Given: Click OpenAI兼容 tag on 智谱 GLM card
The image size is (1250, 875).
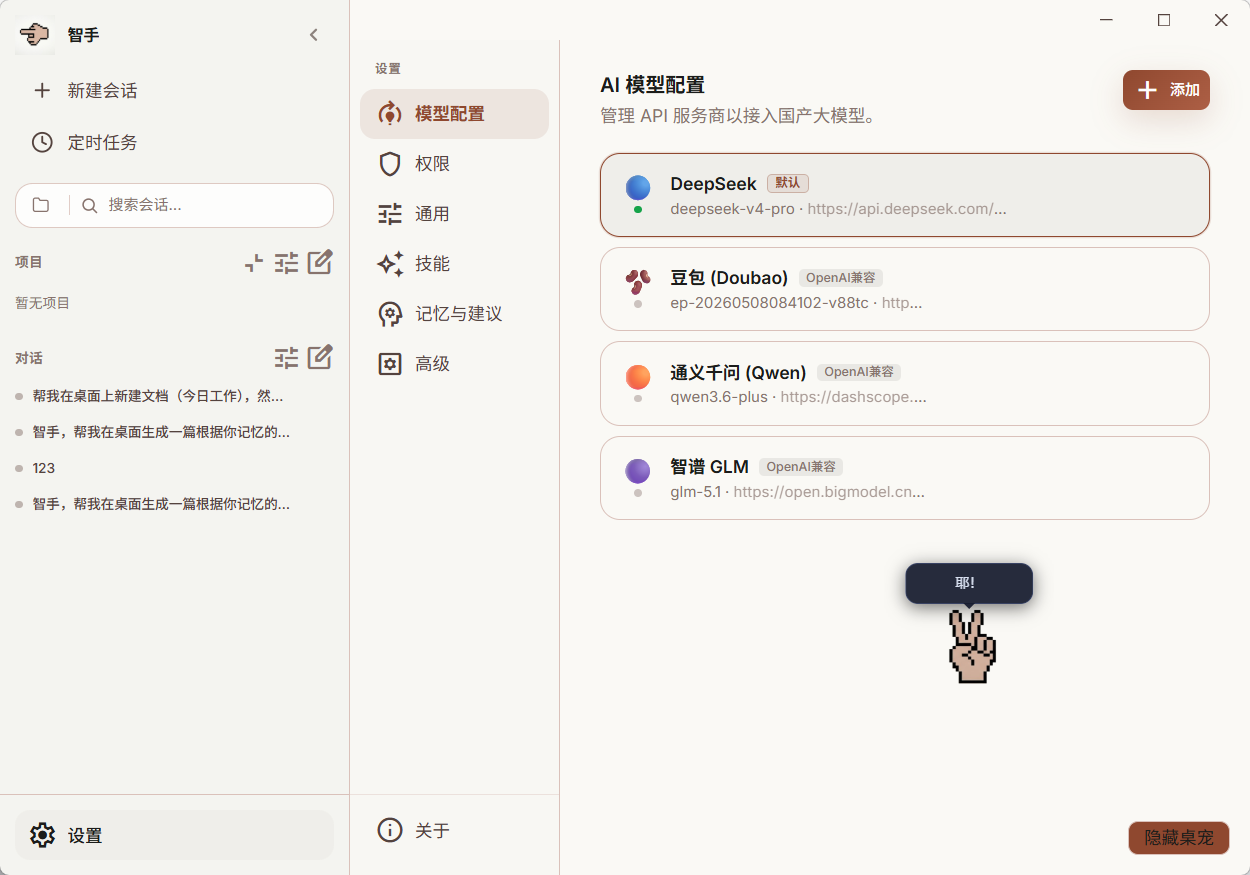Looking at the screenshot, I should (801, 467).
